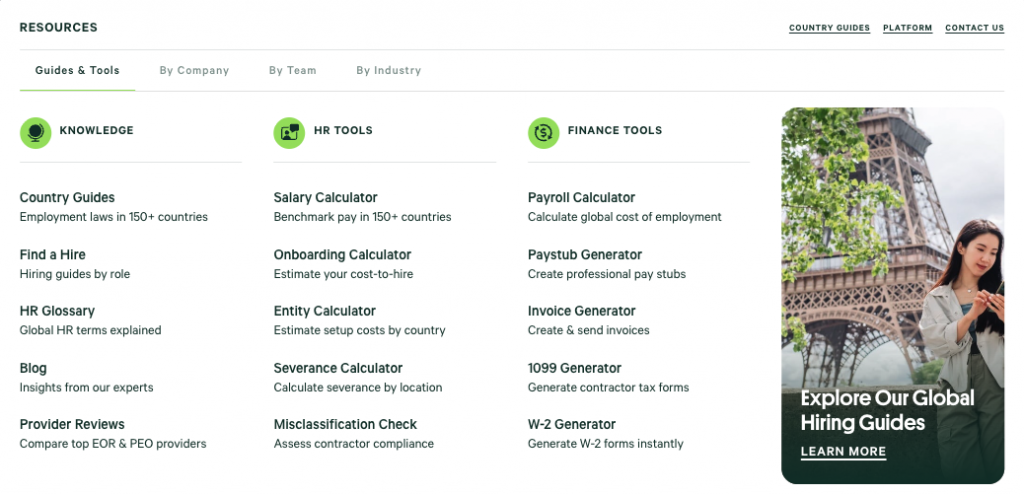Click Learn More on hiring guides card

coord(843,451)
